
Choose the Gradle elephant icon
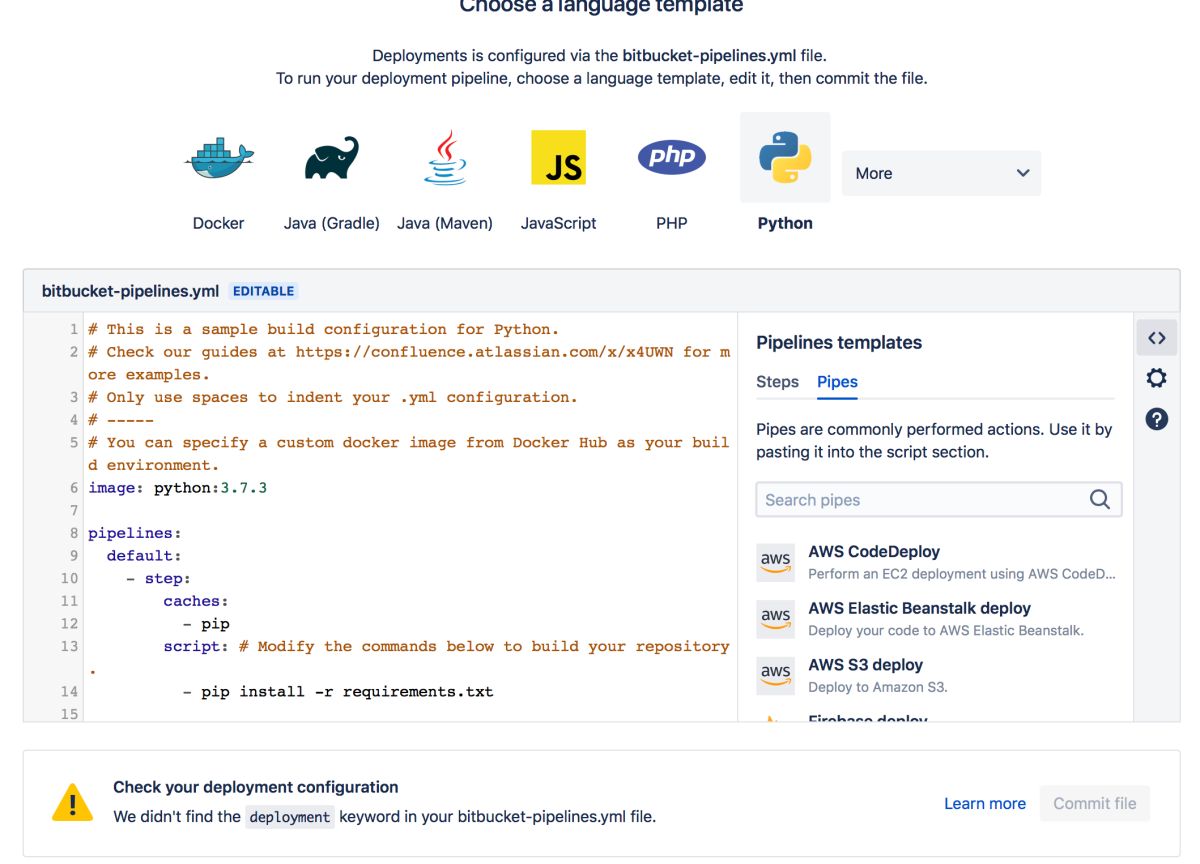(x=331, y=159)
